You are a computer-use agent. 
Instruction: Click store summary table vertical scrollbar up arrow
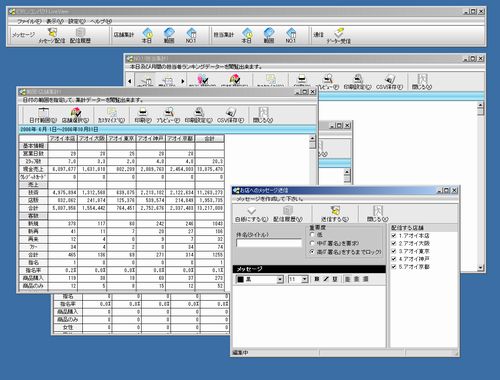coord(312,138)
